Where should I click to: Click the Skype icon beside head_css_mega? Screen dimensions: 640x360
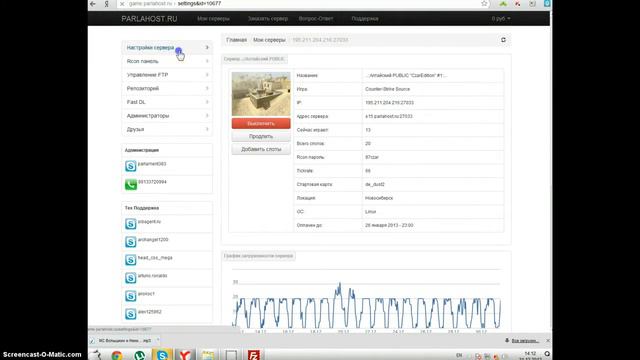pyautogui.click(x=131, y=260)
